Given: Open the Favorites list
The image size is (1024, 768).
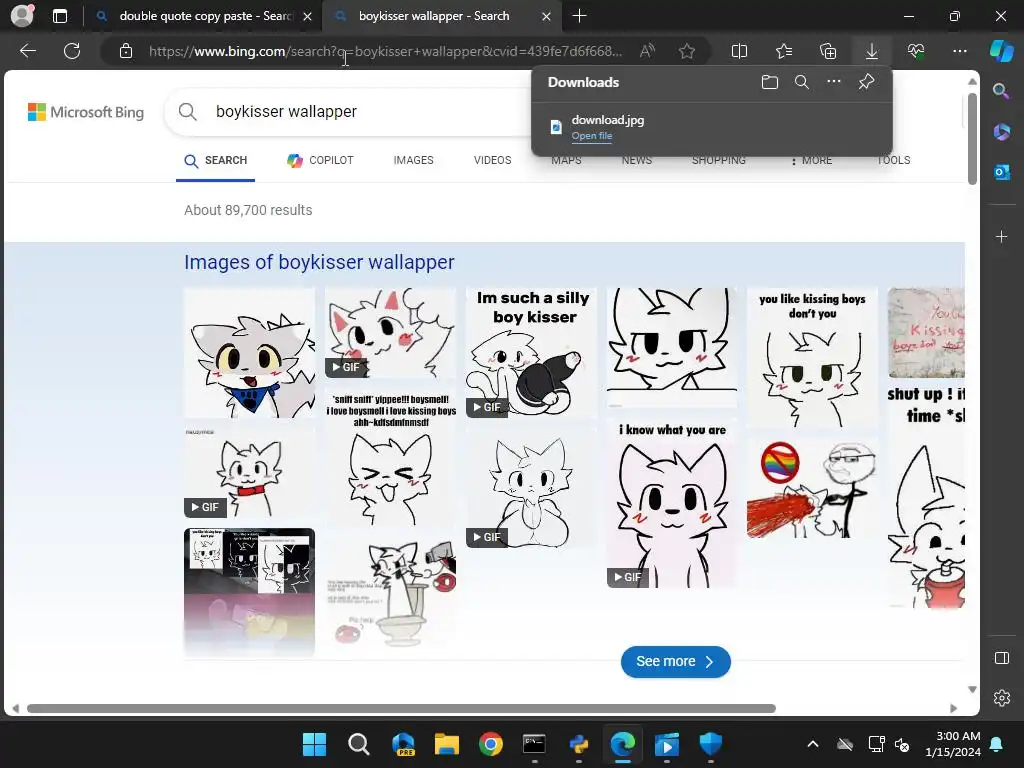Looking at the screenshot, I should 784,51.
